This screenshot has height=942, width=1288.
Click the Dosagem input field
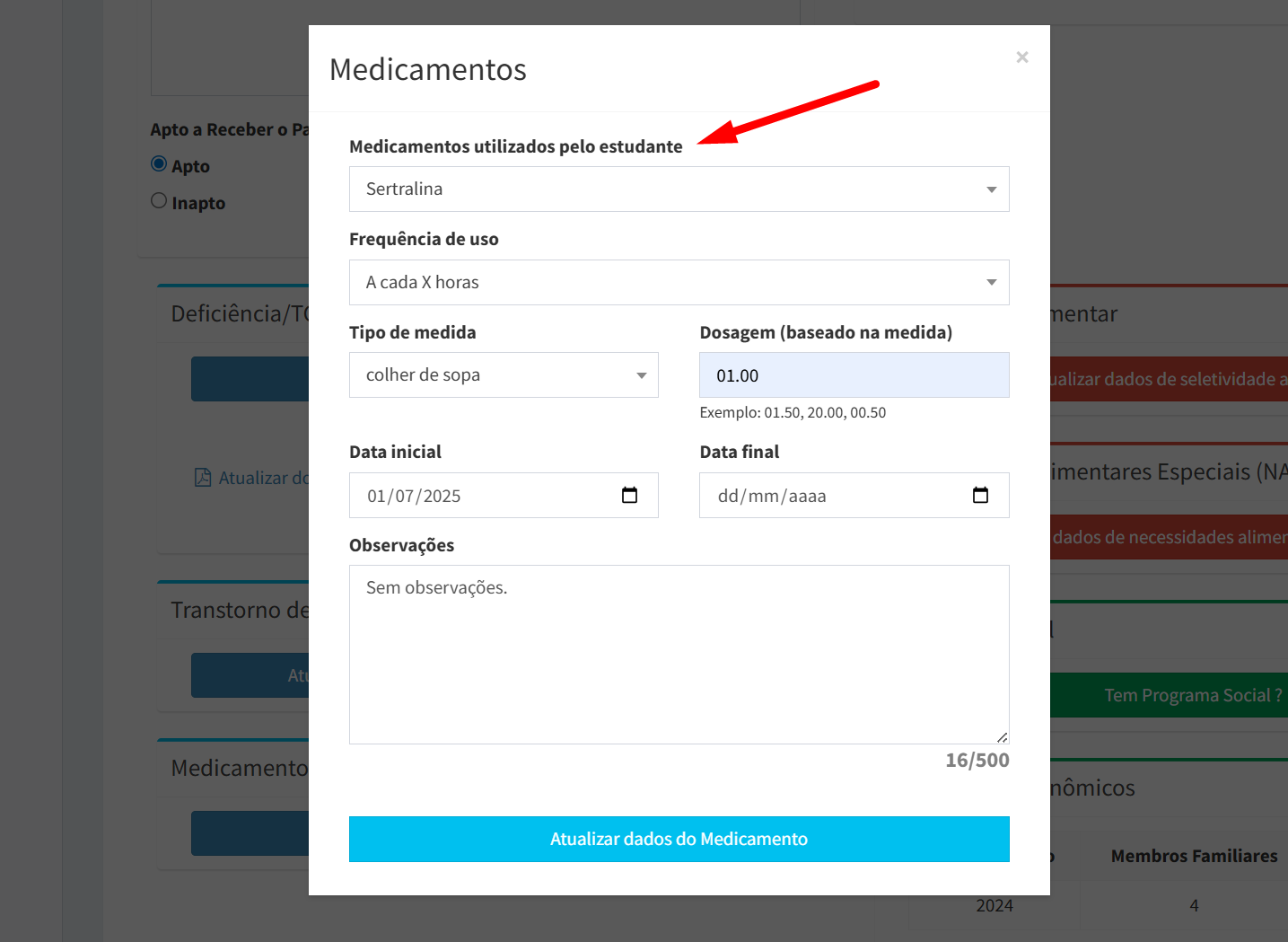[x=854, y=375]
